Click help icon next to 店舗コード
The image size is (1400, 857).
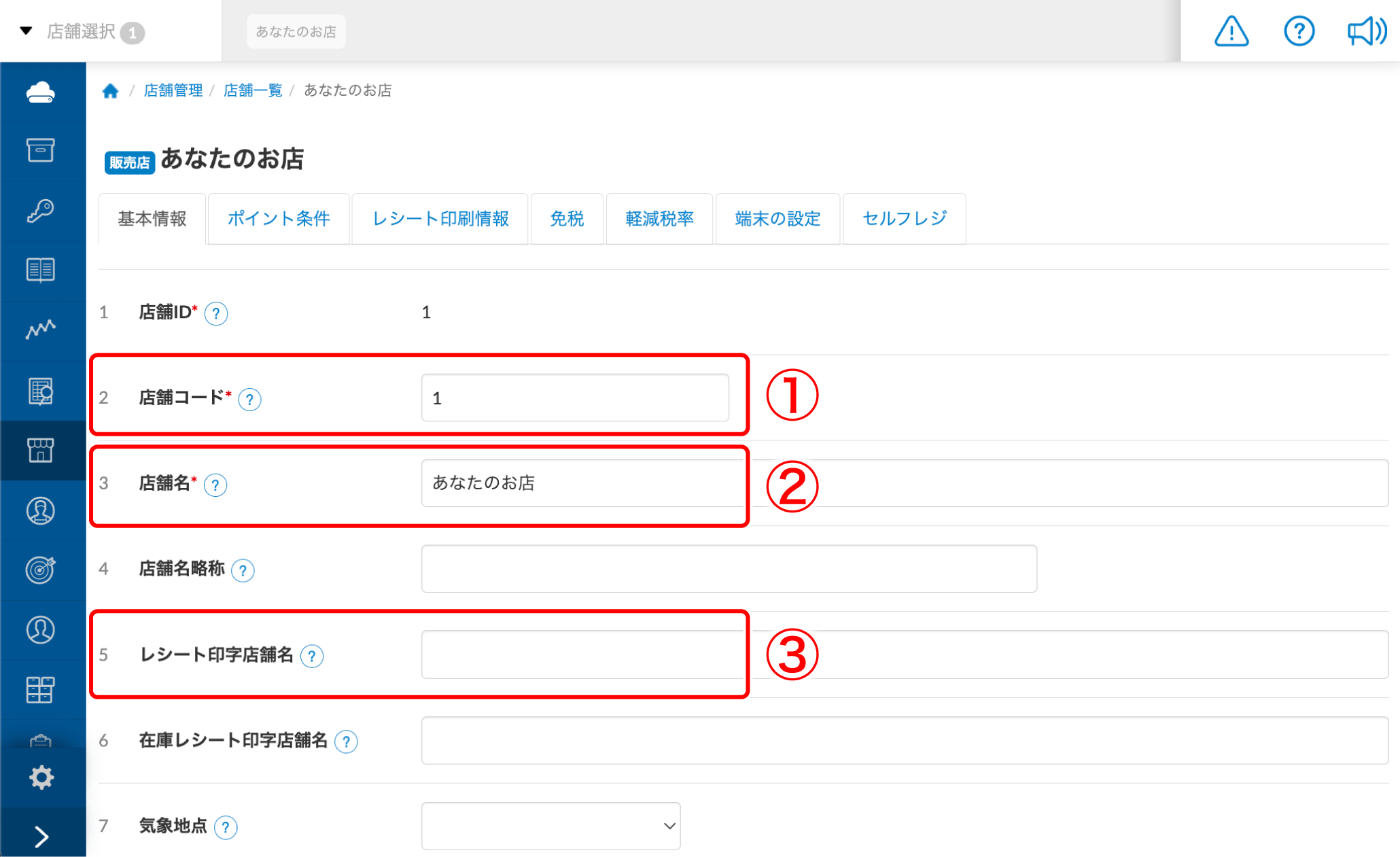pyautogui.click(x=249, y=399)
